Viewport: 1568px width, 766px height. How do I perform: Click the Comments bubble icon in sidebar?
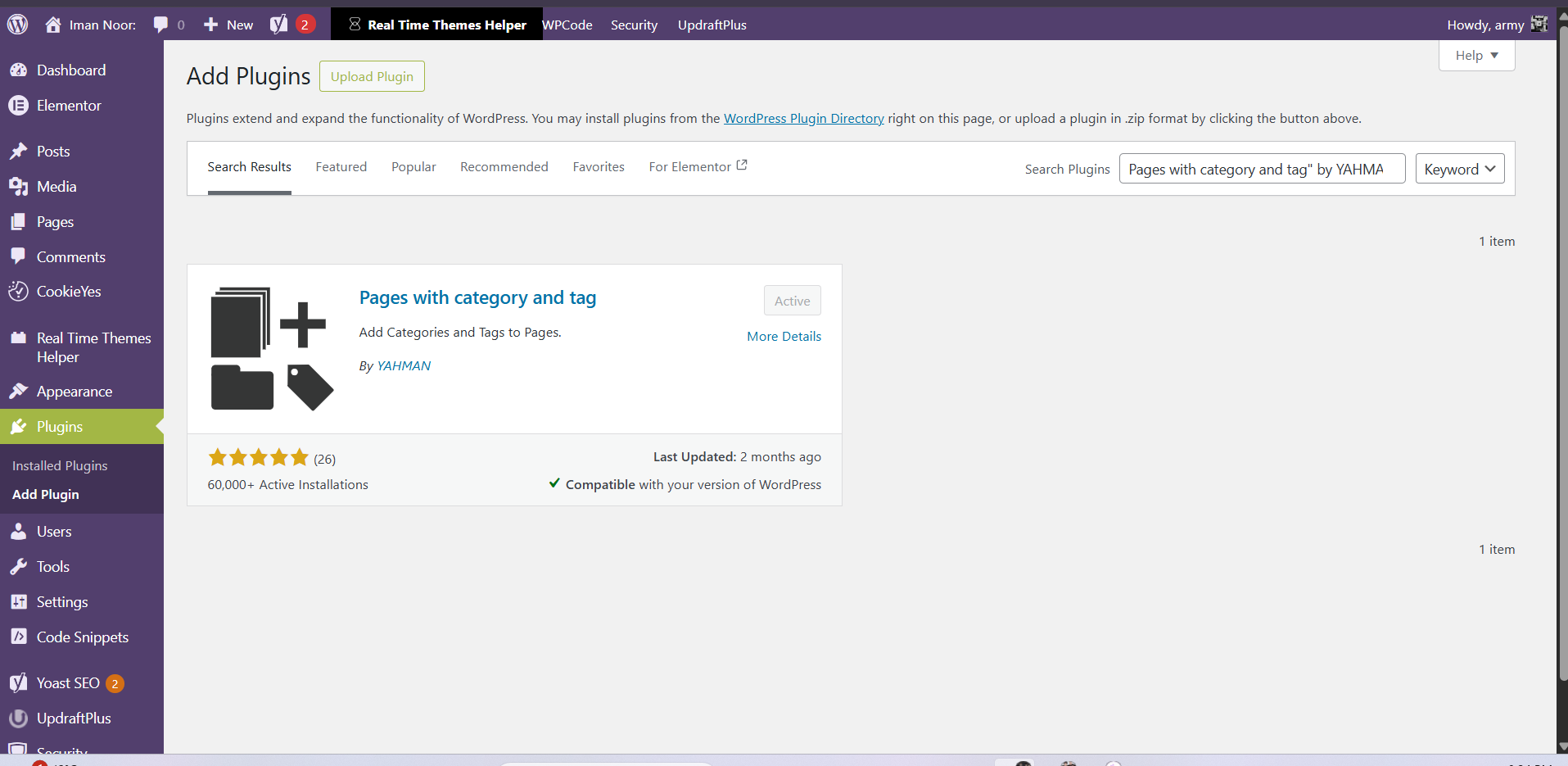[x=18, y=256]
